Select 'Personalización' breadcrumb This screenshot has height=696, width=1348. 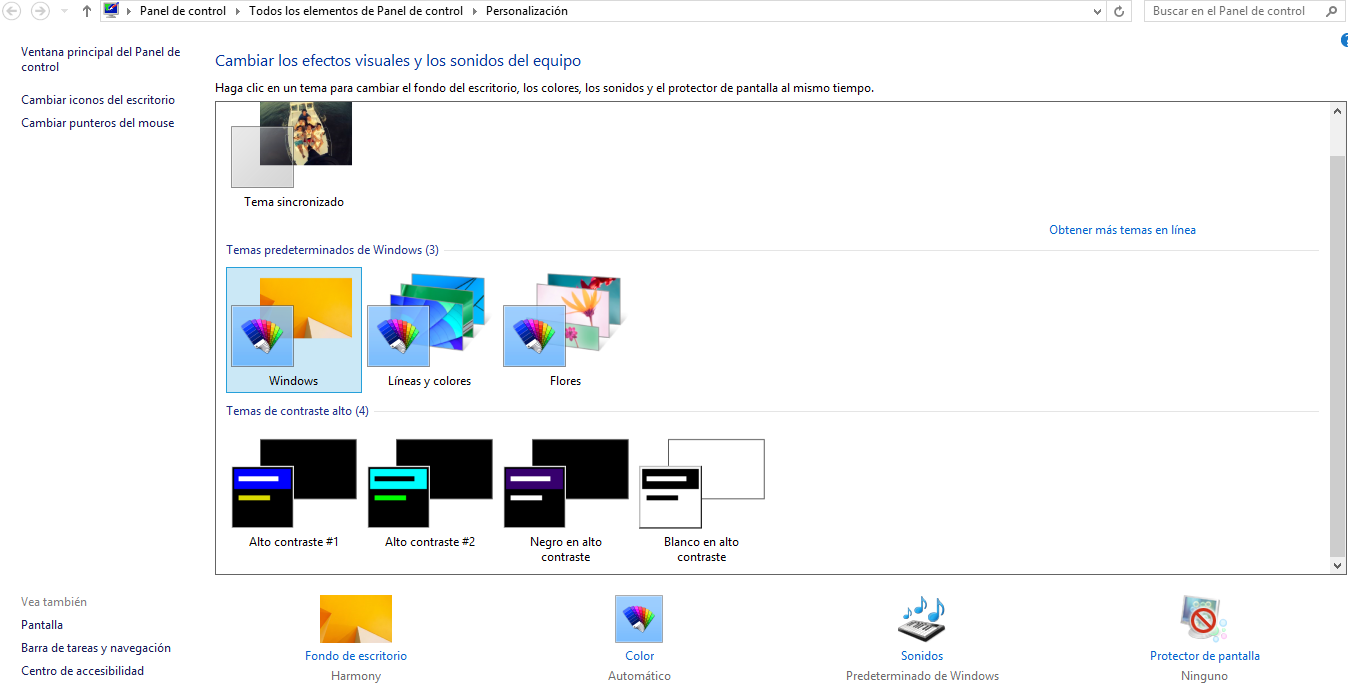coord(526,11)
